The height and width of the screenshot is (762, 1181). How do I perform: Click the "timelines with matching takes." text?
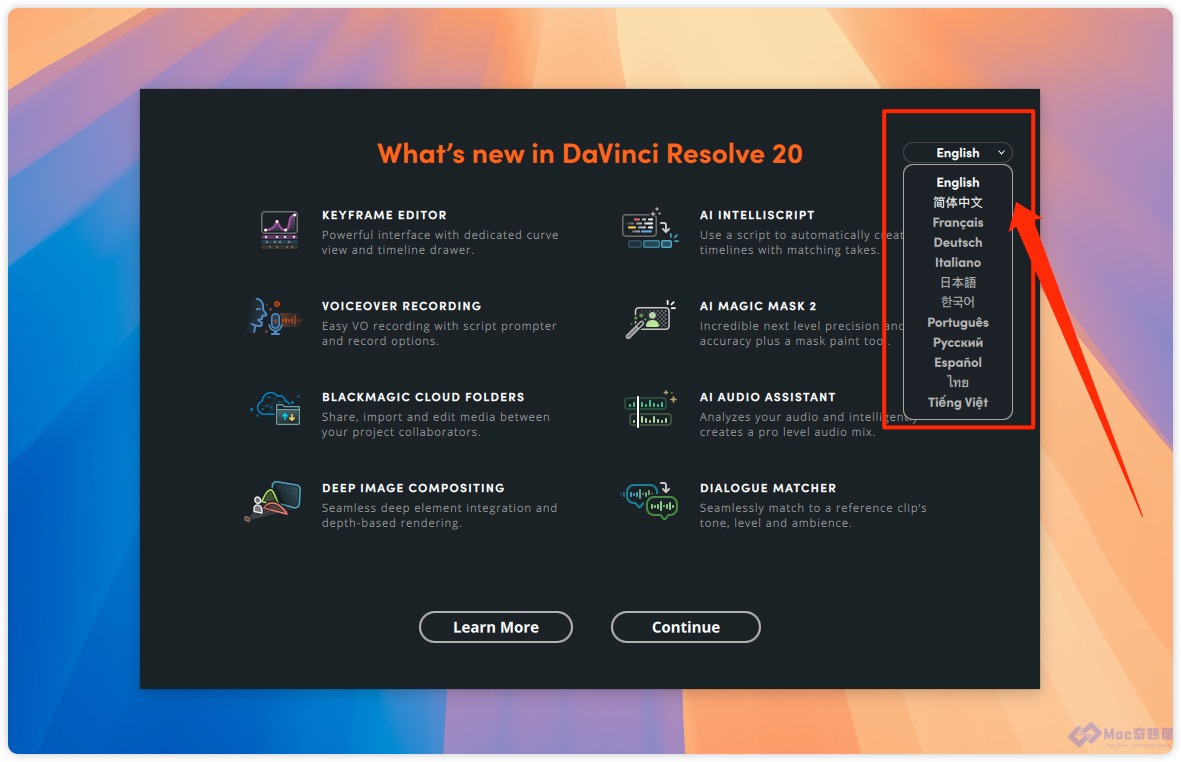[789, 250]
